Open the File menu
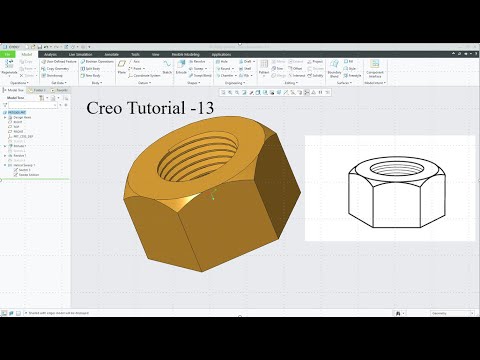This screenshot has width=480, height=360. click(7, 54)
